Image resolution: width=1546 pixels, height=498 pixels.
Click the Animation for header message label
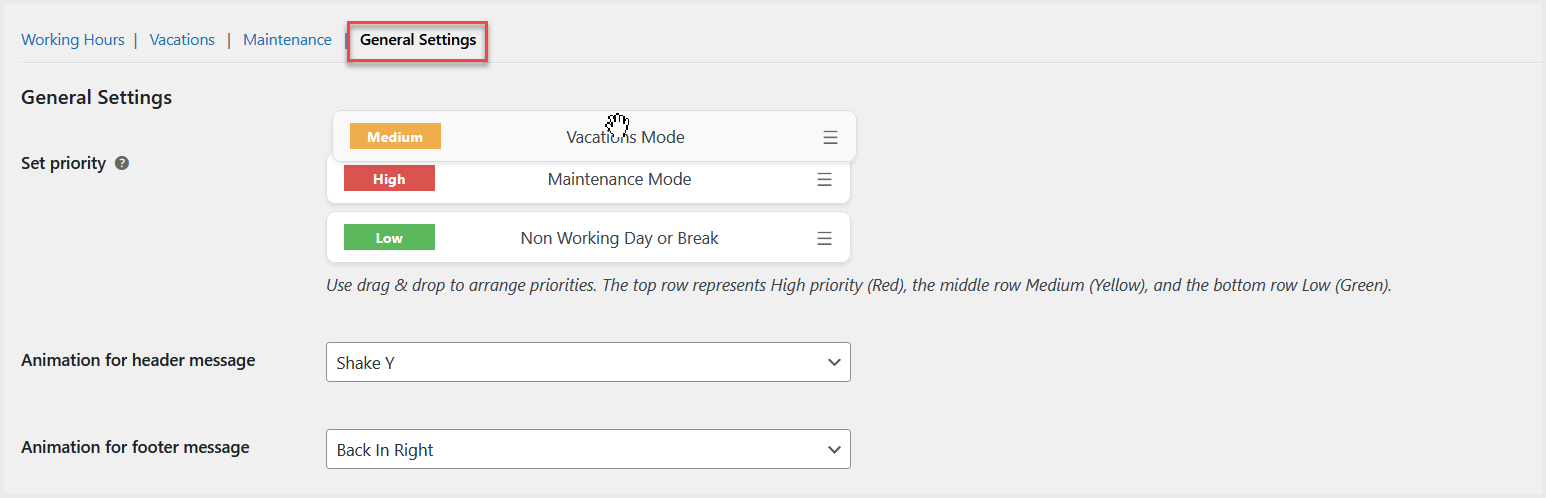(x=138, y=360)
